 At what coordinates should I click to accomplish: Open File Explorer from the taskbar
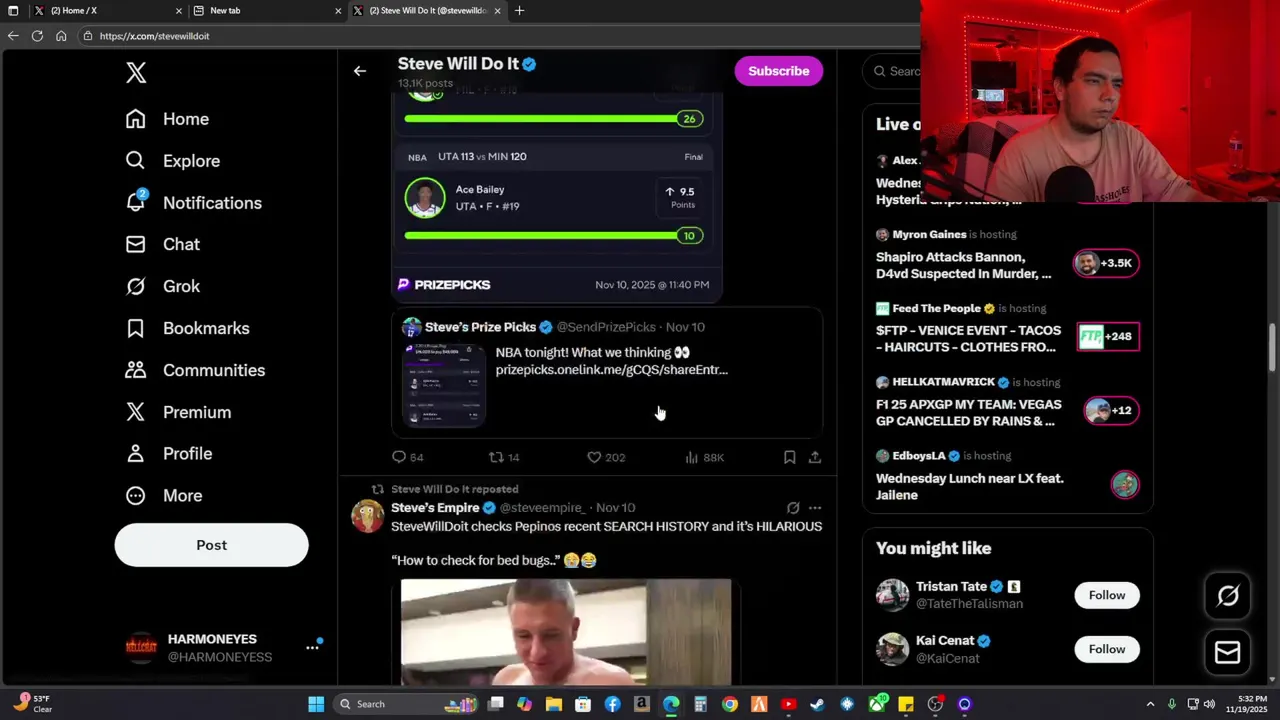554,704
